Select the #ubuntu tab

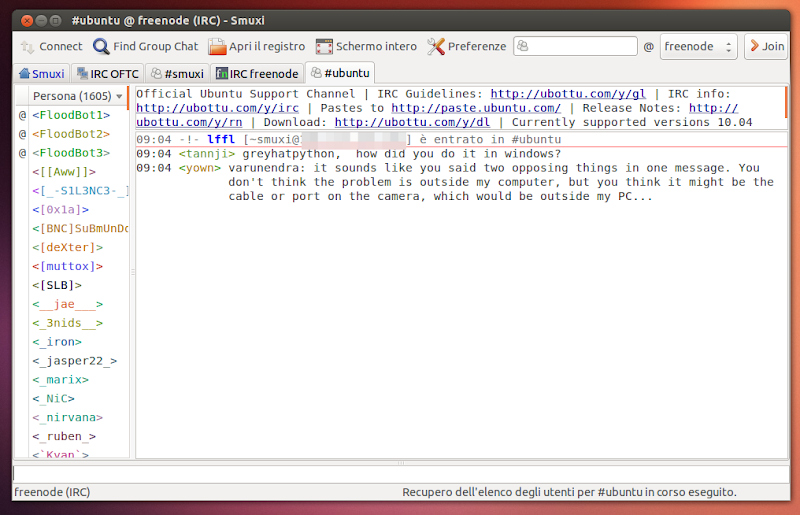pos(340,73)
